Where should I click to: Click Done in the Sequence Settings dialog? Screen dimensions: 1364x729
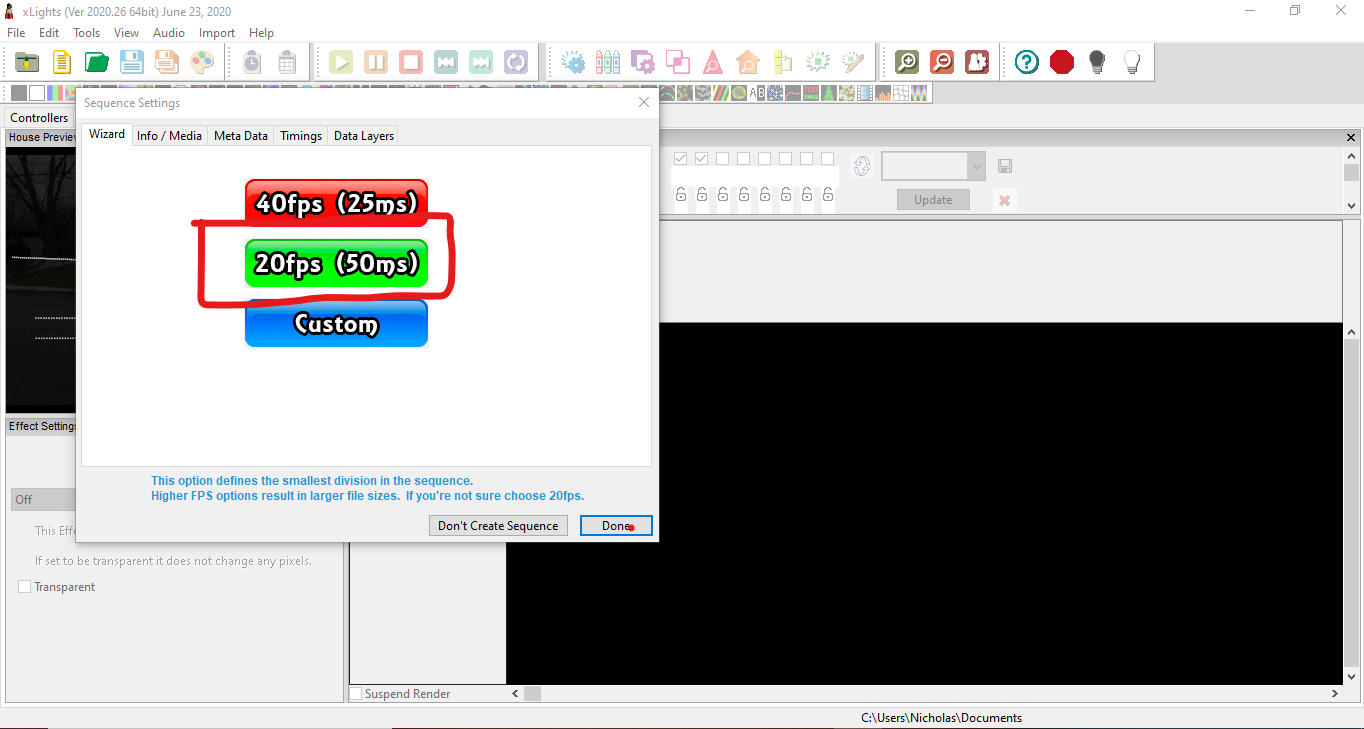(x=616, y=526)
